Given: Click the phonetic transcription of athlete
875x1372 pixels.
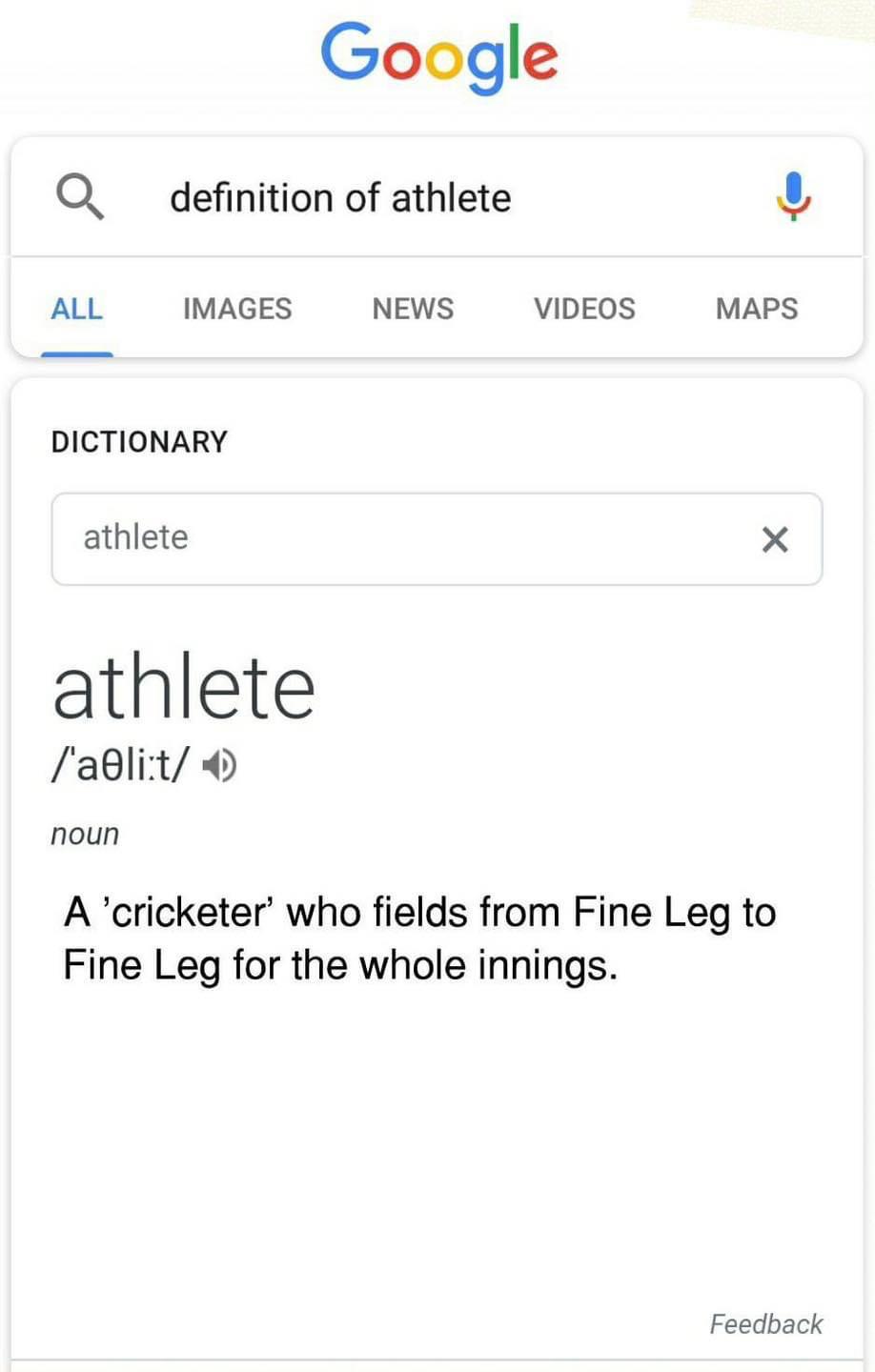Looking at the screenshot, I should point(121,764).
